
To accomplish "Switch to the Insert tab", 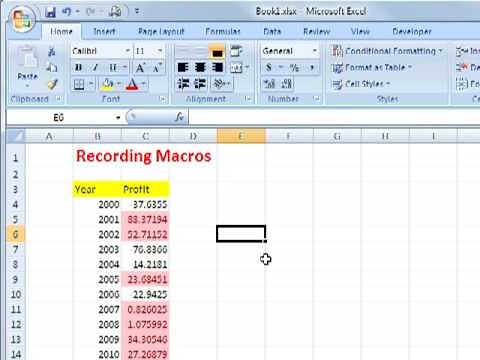I will 104,32.
